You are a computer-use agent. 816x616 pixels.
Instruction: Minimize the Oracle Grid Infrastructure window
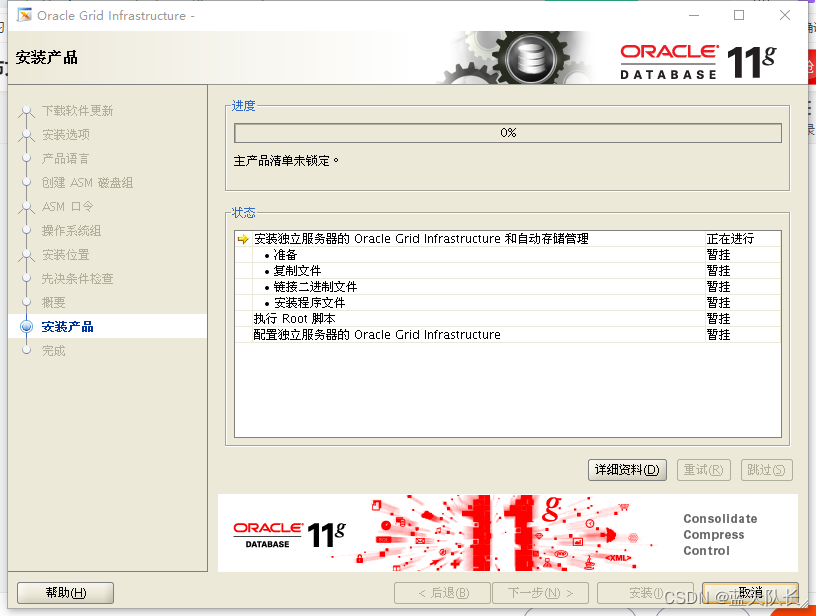click(x=694, y=15)
